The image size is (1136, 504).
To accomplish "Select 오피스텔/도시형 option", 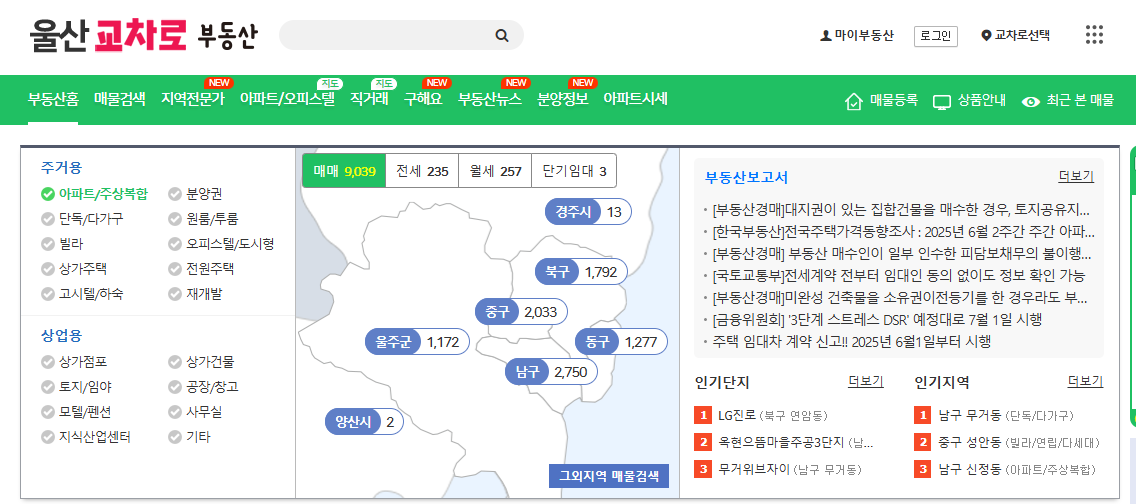I will coord(222,245).
